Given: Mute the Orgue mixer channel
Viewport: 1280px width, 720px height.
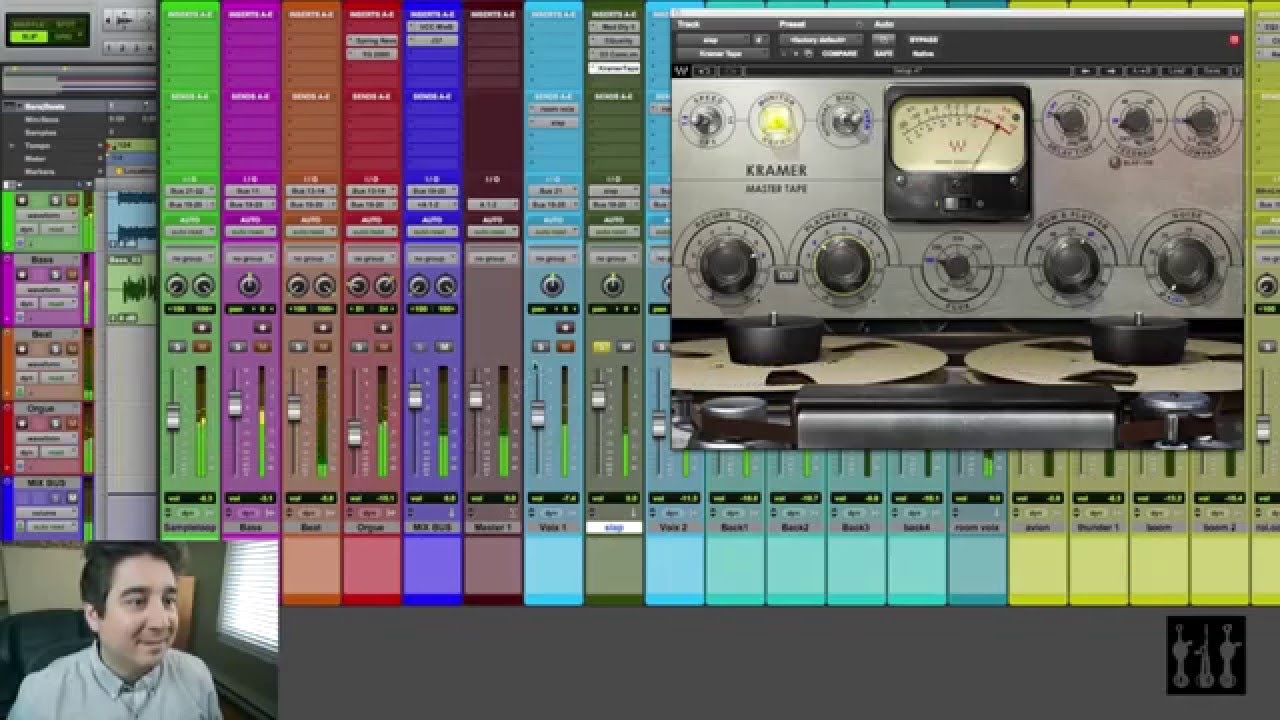Looking at the screenshot, I should [383, 346].
